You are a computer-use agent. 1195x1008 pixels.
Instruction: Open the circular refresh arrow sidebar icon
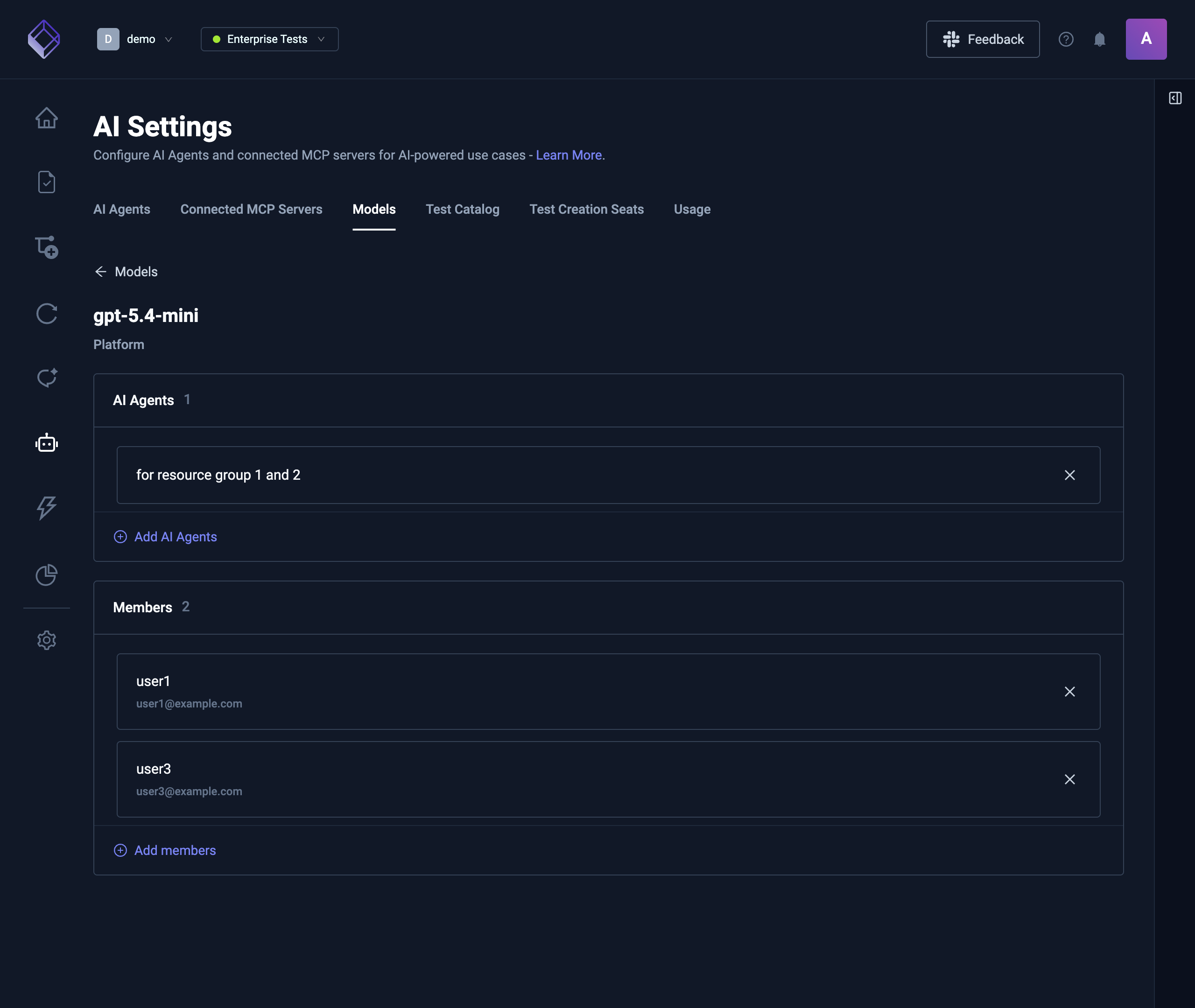[46, 313]
